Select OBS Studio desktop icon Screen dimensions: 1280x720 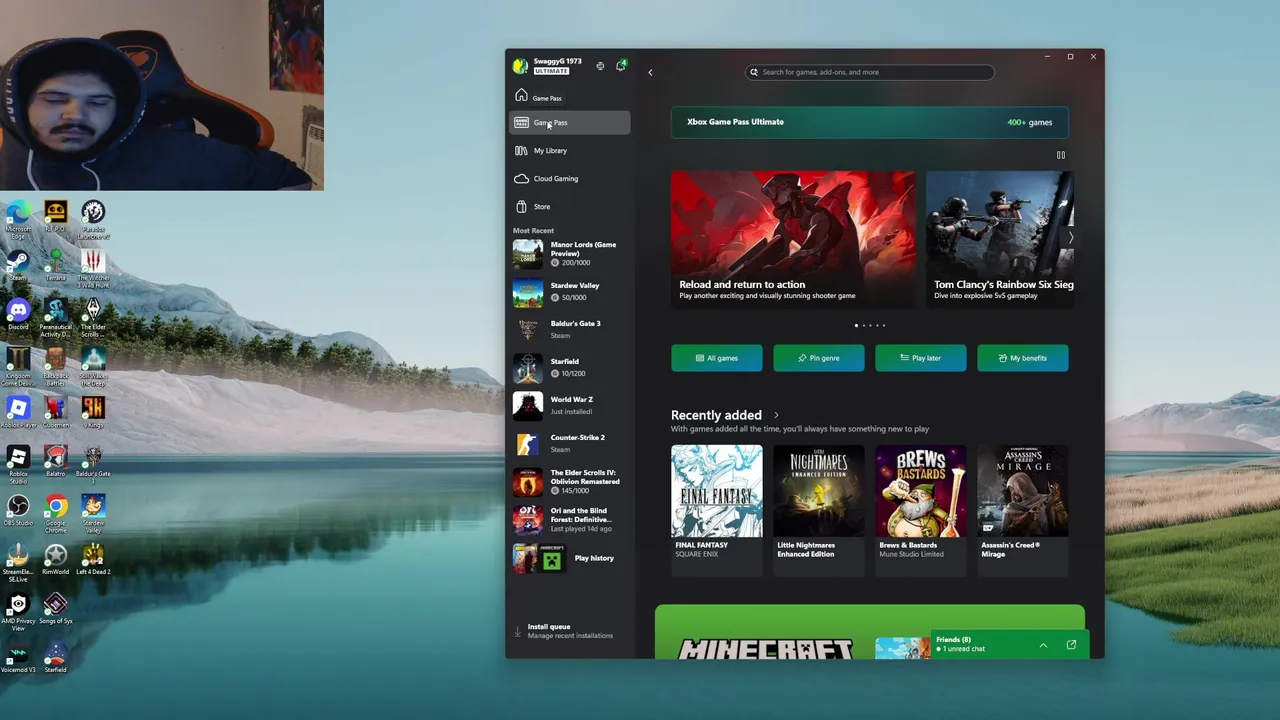(x=18, y=511)
